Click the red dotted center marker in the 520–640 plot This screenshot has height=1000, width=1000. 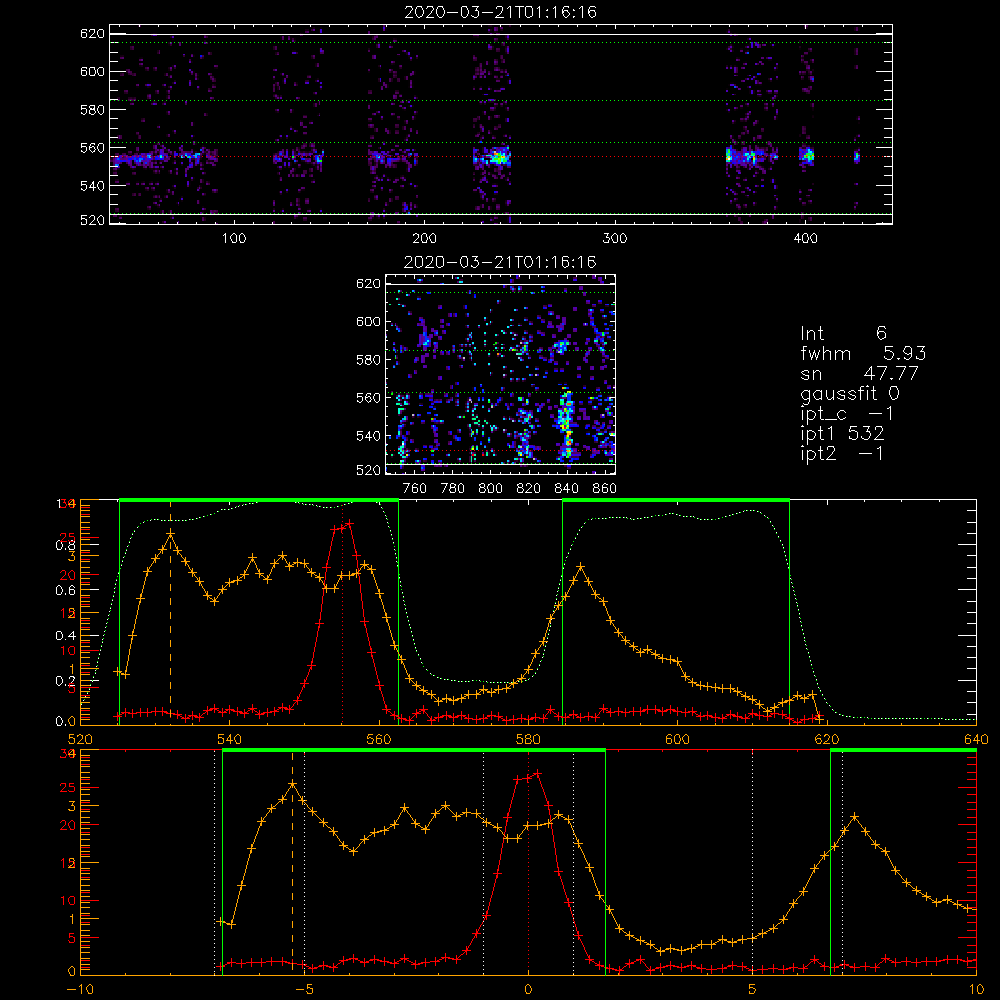(342, 612)
